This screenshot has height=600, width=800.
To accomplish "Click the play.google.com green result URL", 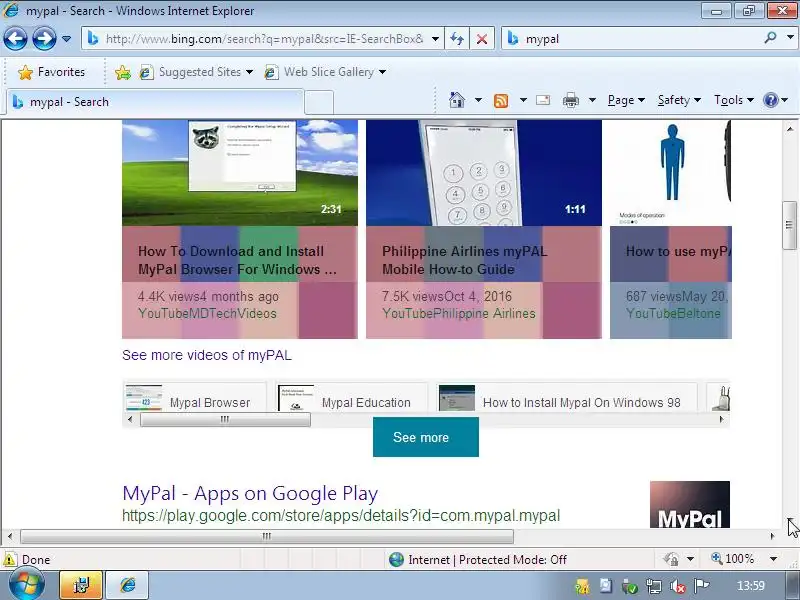I will pyautogui.click(x=341, y=515).
